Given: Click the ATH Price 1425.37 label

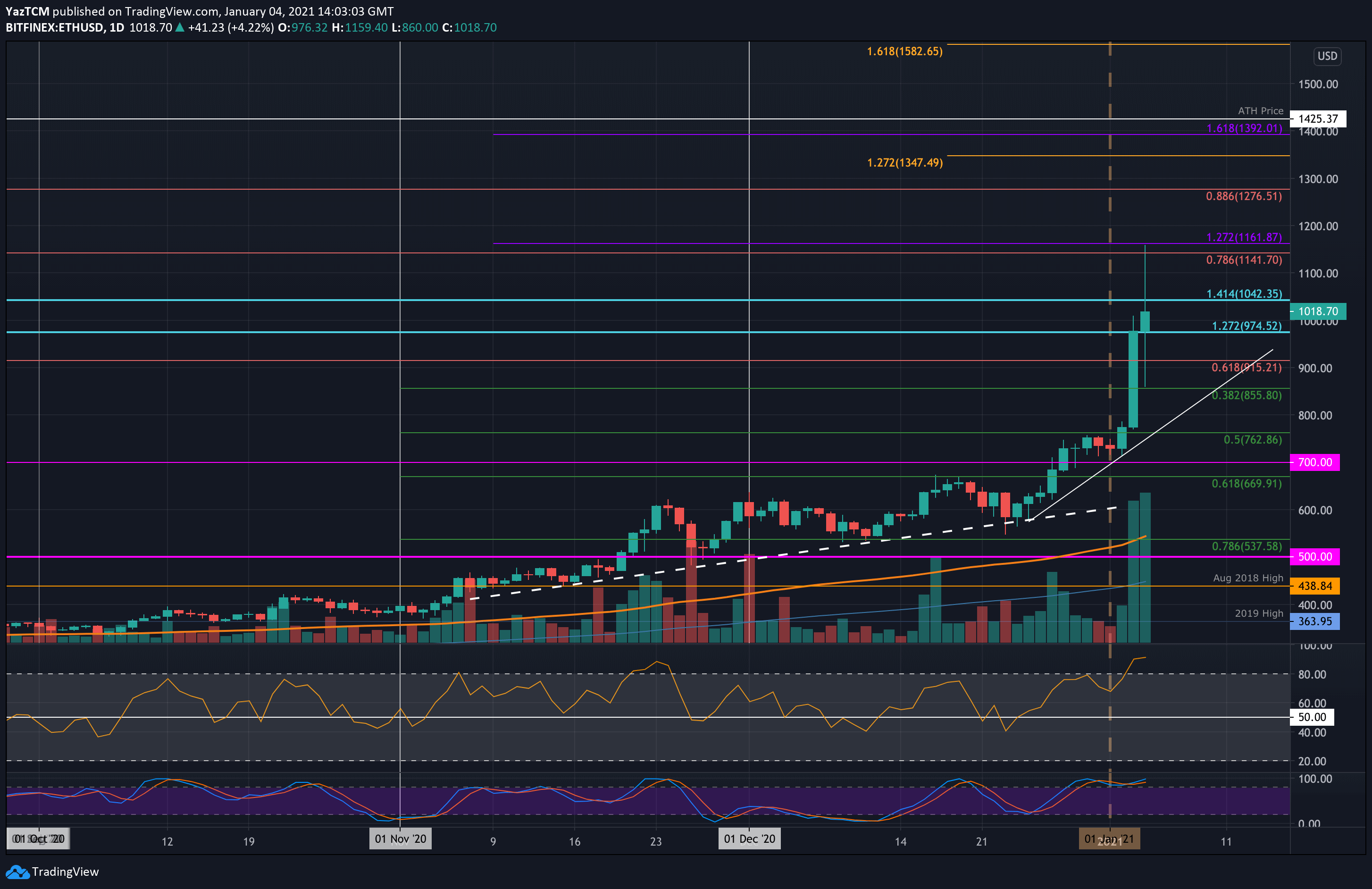Looking at the screenshot, I should (x=1318, y=119).
